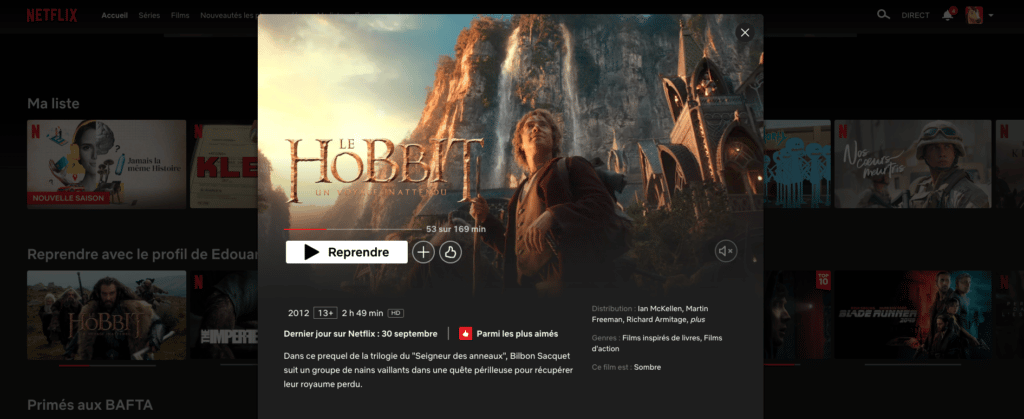Click the Netflix logo
Screen dimensions: 1024x419
(52, 15)
